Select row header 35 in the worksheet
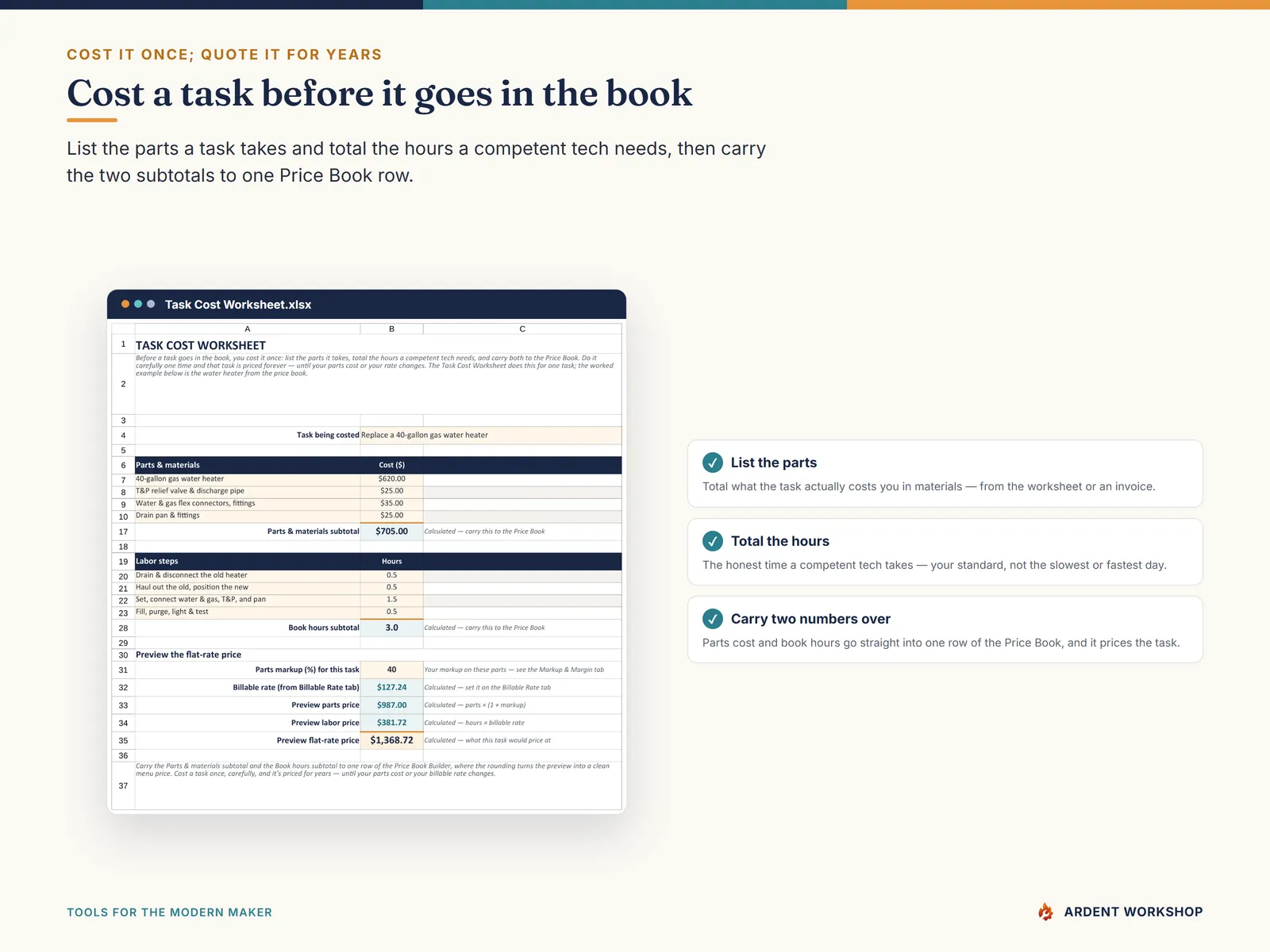The width and height of the screenshot is (1270, 952). pos(123,740)
